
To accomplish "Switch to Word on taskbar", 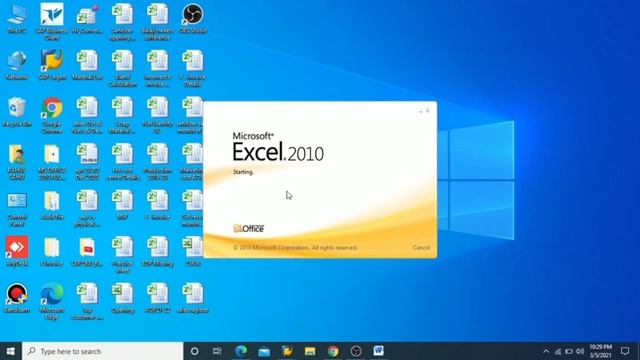I will (x=379, y=351).
